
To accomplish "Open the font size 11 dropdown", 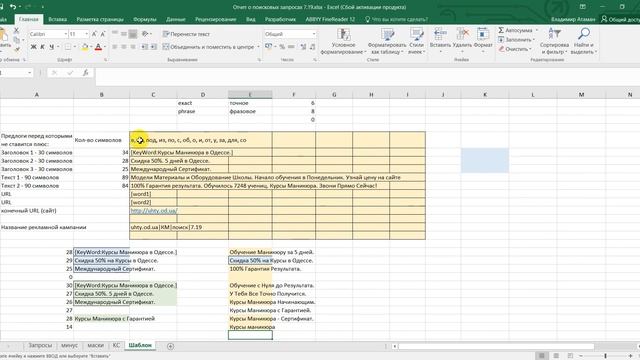I will (x=86, y=34).
